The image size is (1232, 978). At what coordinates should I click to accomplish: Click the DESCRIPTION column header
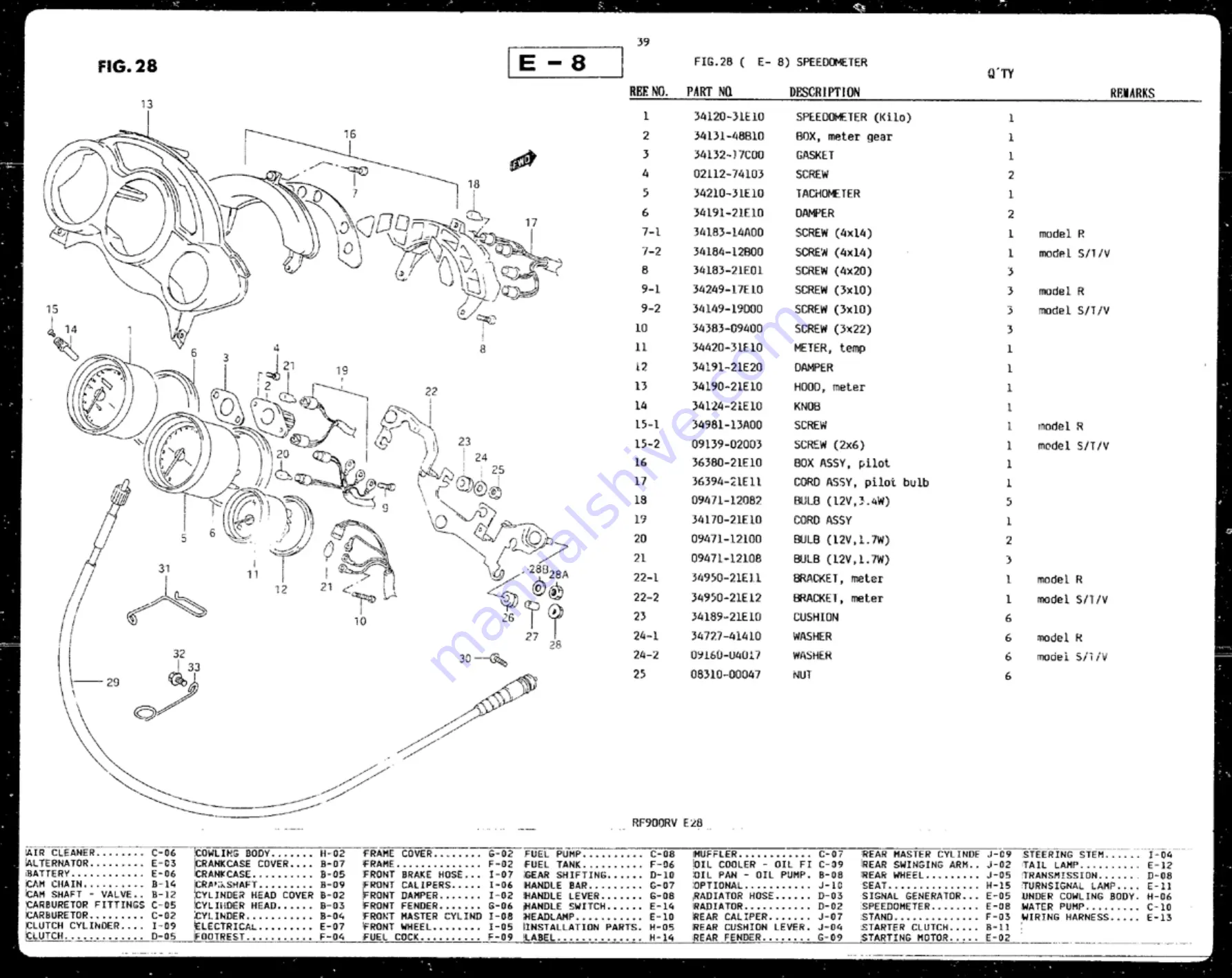point(825,92)
